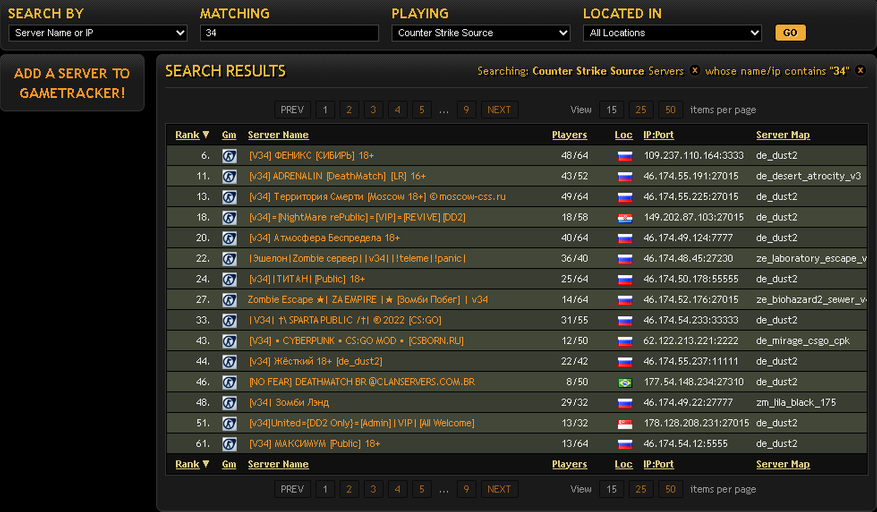Click PREV in top pagination
The width and height of the screenshot is (877, 512).
[292, 110]
